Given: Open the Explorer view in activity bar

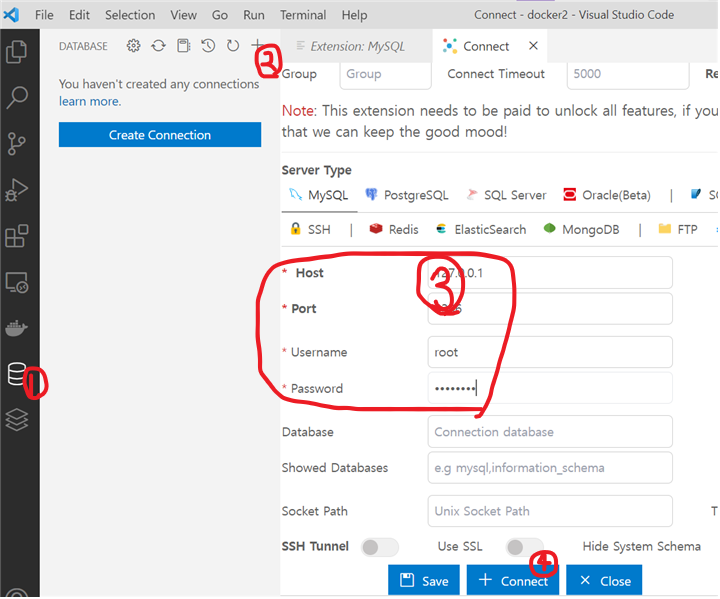Looking at the screenshot, I should (17, 51).
